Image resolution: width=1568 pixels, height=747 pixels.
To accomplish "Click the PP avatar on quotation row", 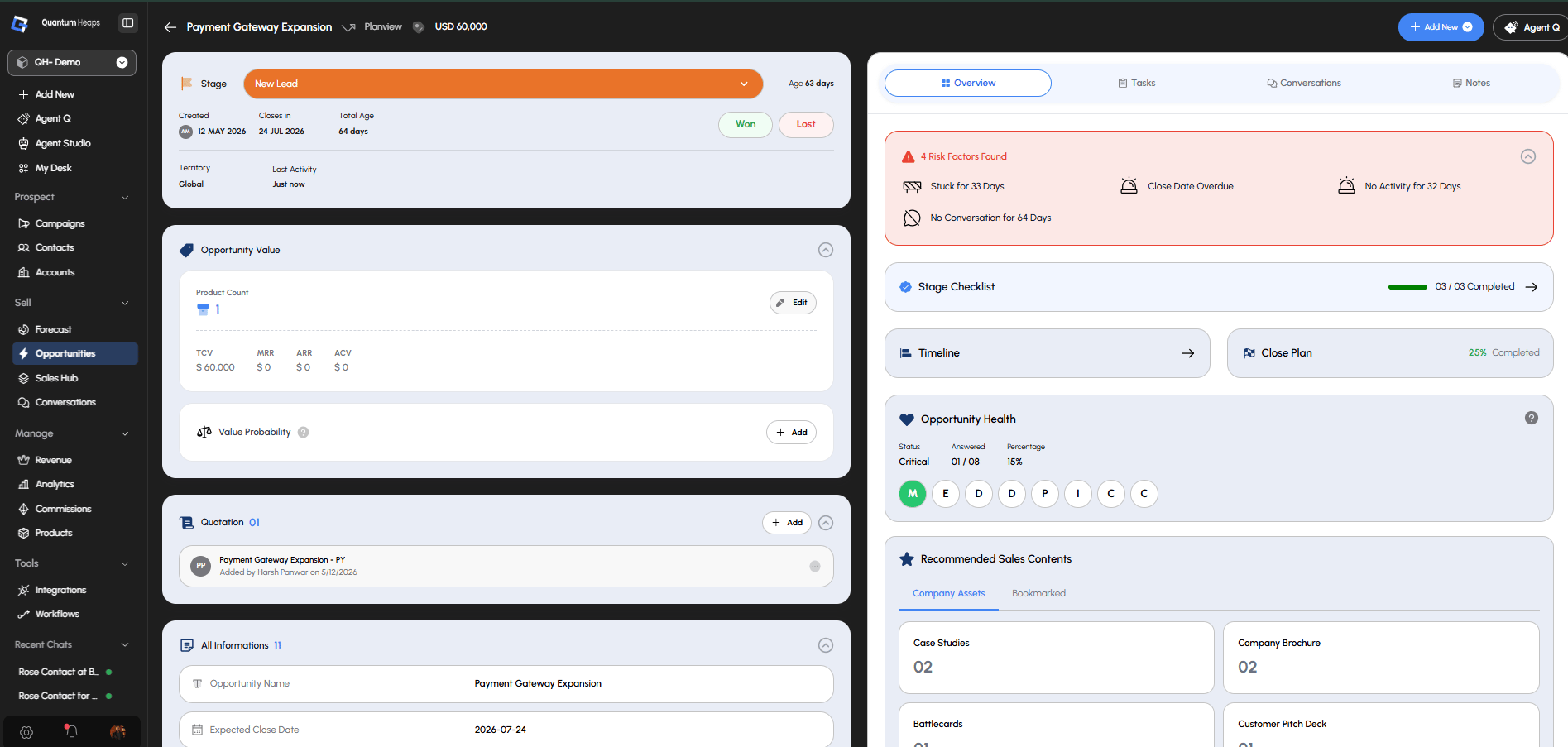I will 200,566.
